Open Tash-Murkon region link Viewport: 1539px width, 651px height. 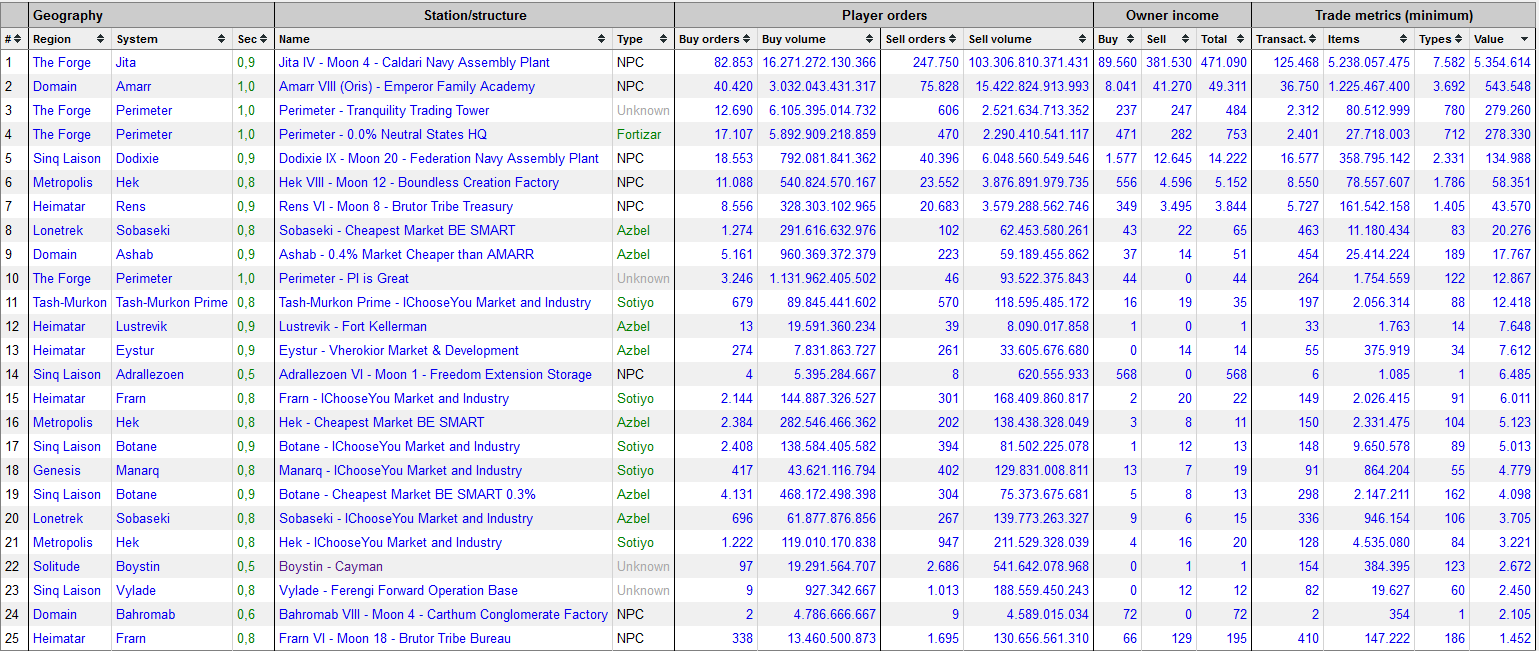70,302
